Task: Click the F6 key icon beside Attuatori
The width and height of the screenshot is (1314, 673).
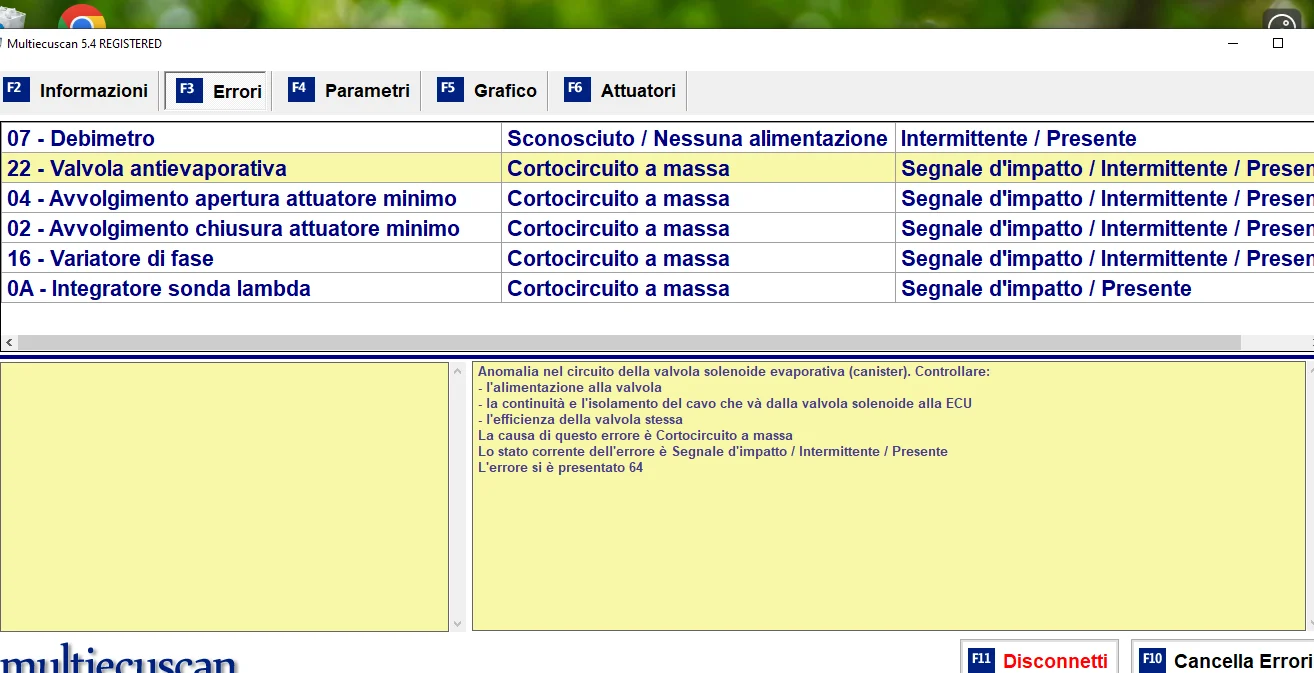Action: coord(577,89)
